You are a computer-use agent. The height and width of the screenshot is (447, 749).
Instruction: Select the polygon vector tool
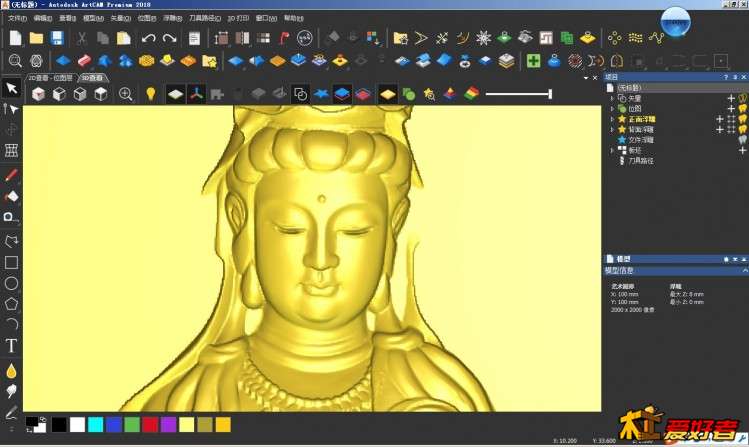(x=11, y=304)
